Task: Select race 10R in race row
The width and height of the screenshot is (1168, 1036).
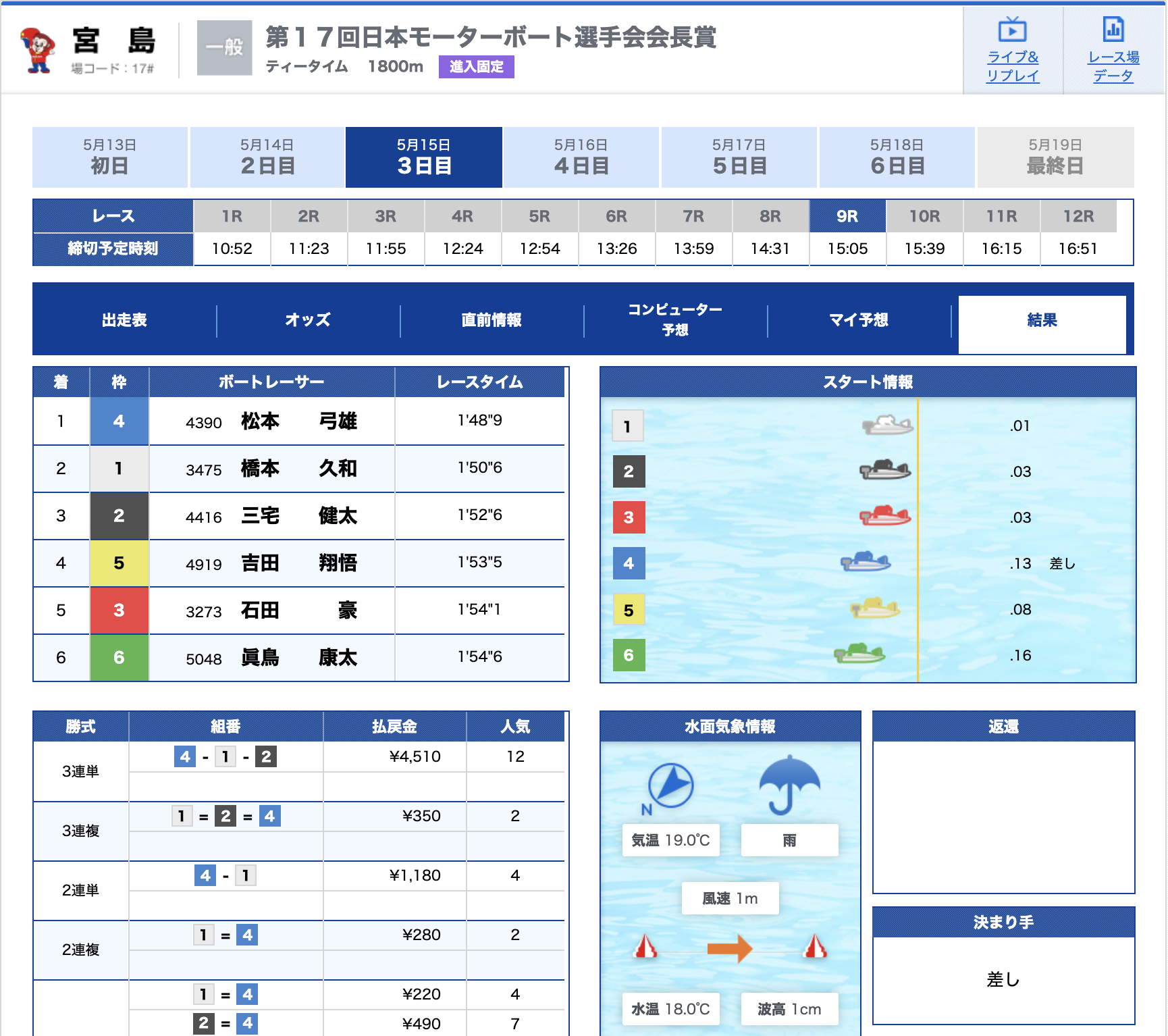Action: coord(924,216)
